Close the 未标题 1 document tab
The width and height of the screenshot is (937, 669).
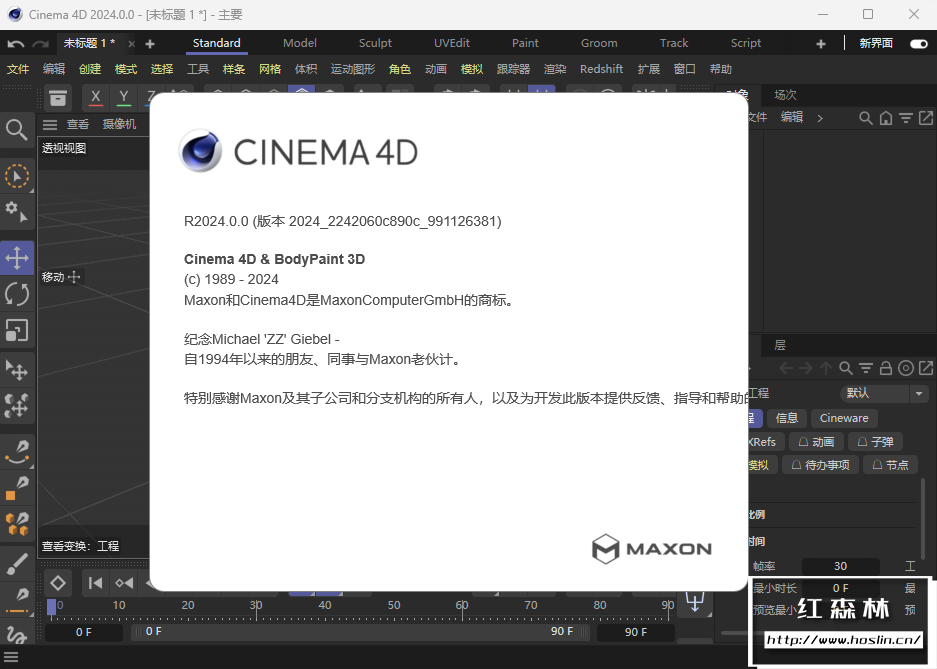click(x=131, y=44)
